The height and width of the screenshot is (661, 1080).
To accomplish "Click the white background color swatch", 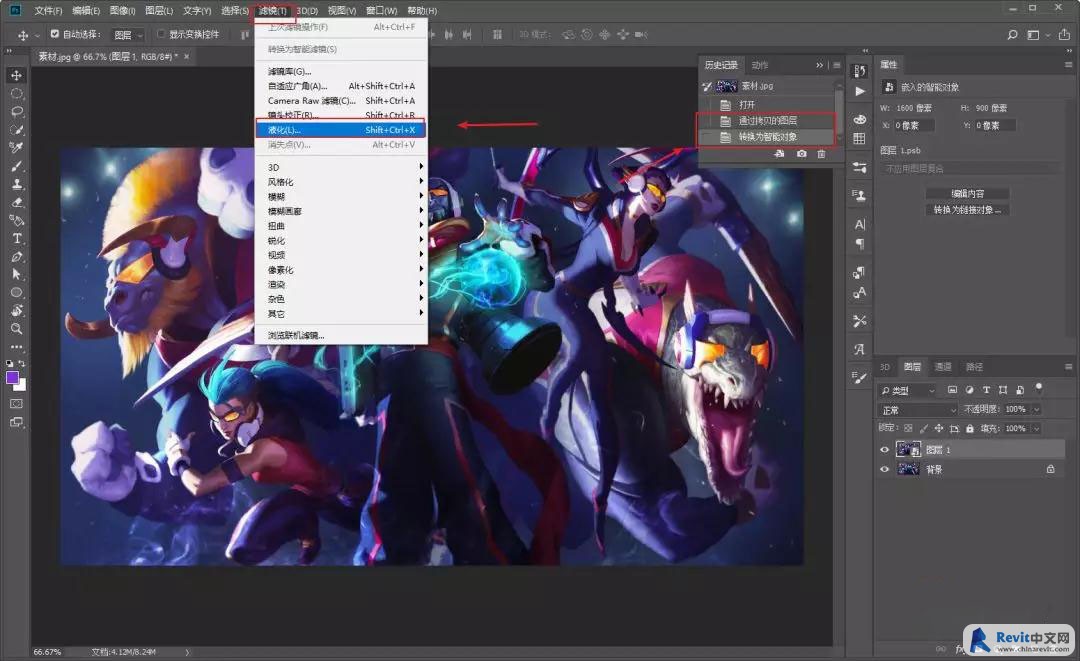I will tap(21, 386).
